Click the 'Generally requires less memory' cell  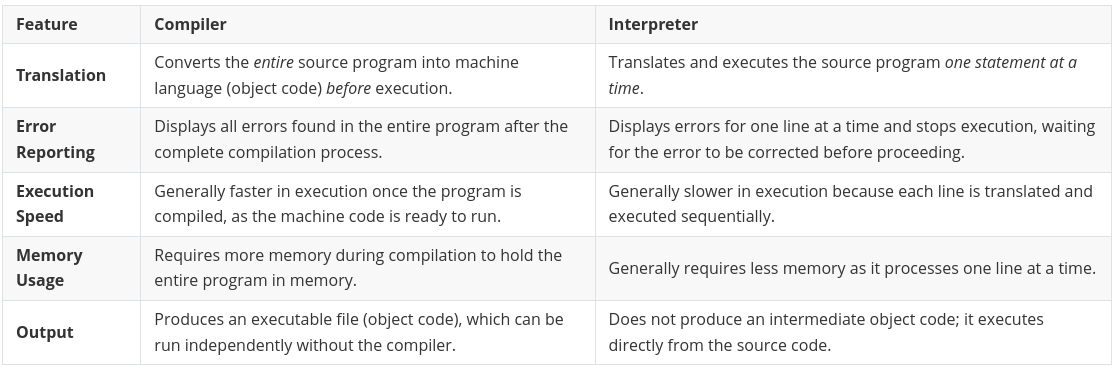click(853, 268)
